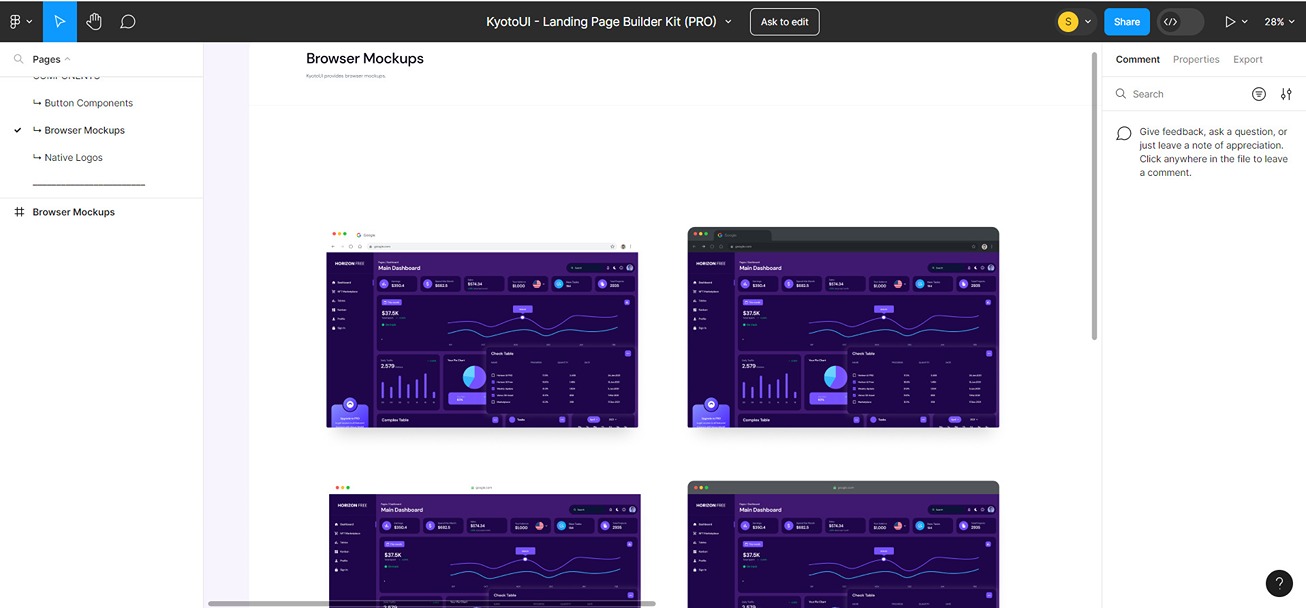The image size is (1306, 608).
Task: Select the Add comment tool
Action: click(127, 20)
